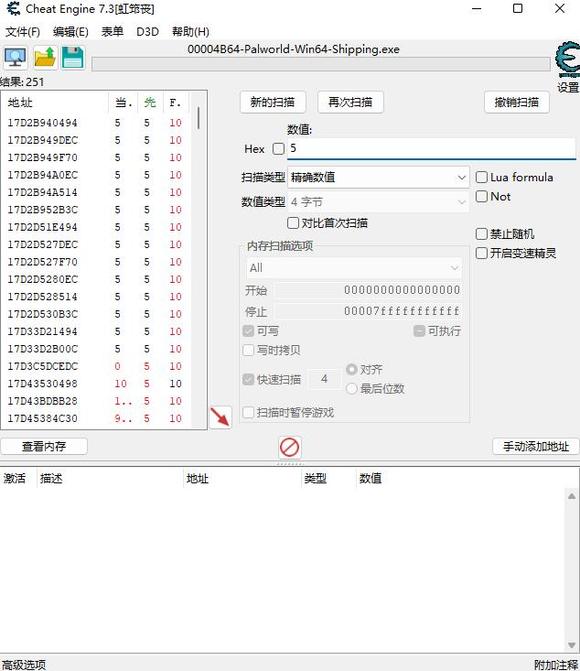Check 扫描时暂停游戏 option

[248, 413]
